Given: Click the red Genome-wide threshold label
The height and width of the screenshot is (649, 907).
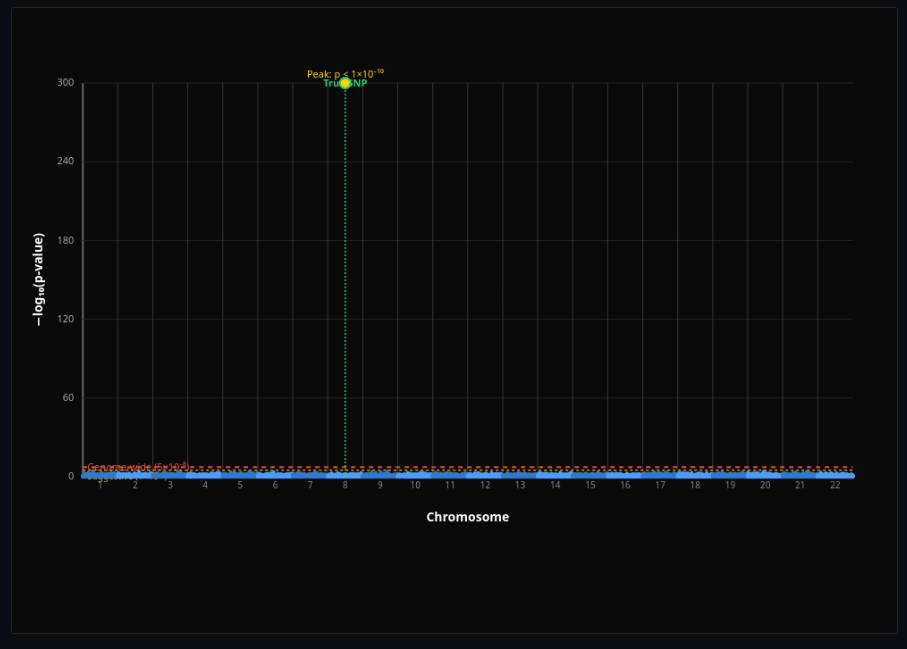Looking at the screenshot, I should [x=137, y=467].
